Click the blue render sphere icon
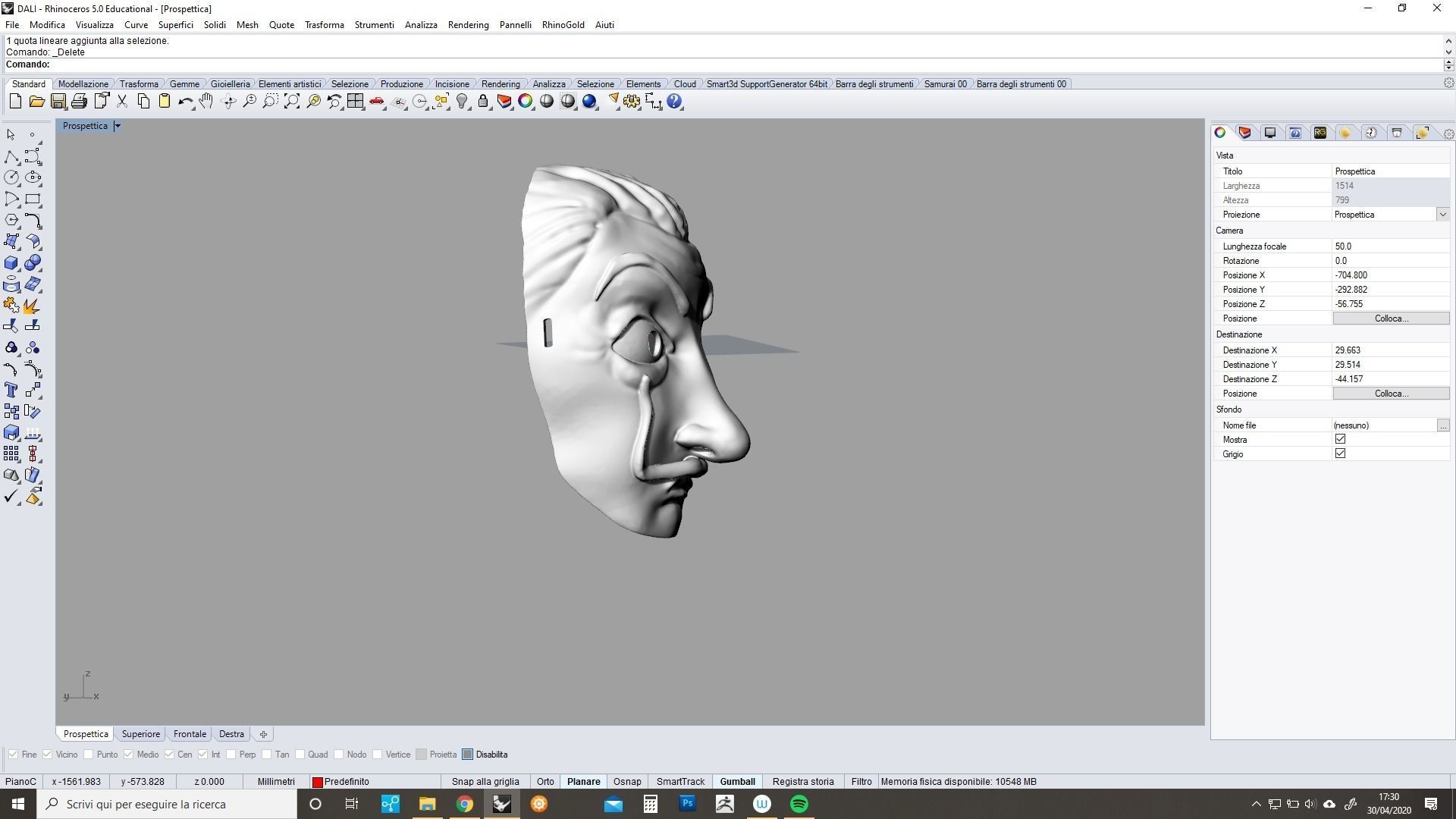The height and width of the screenshot is (819, 1456). [589, 102]
